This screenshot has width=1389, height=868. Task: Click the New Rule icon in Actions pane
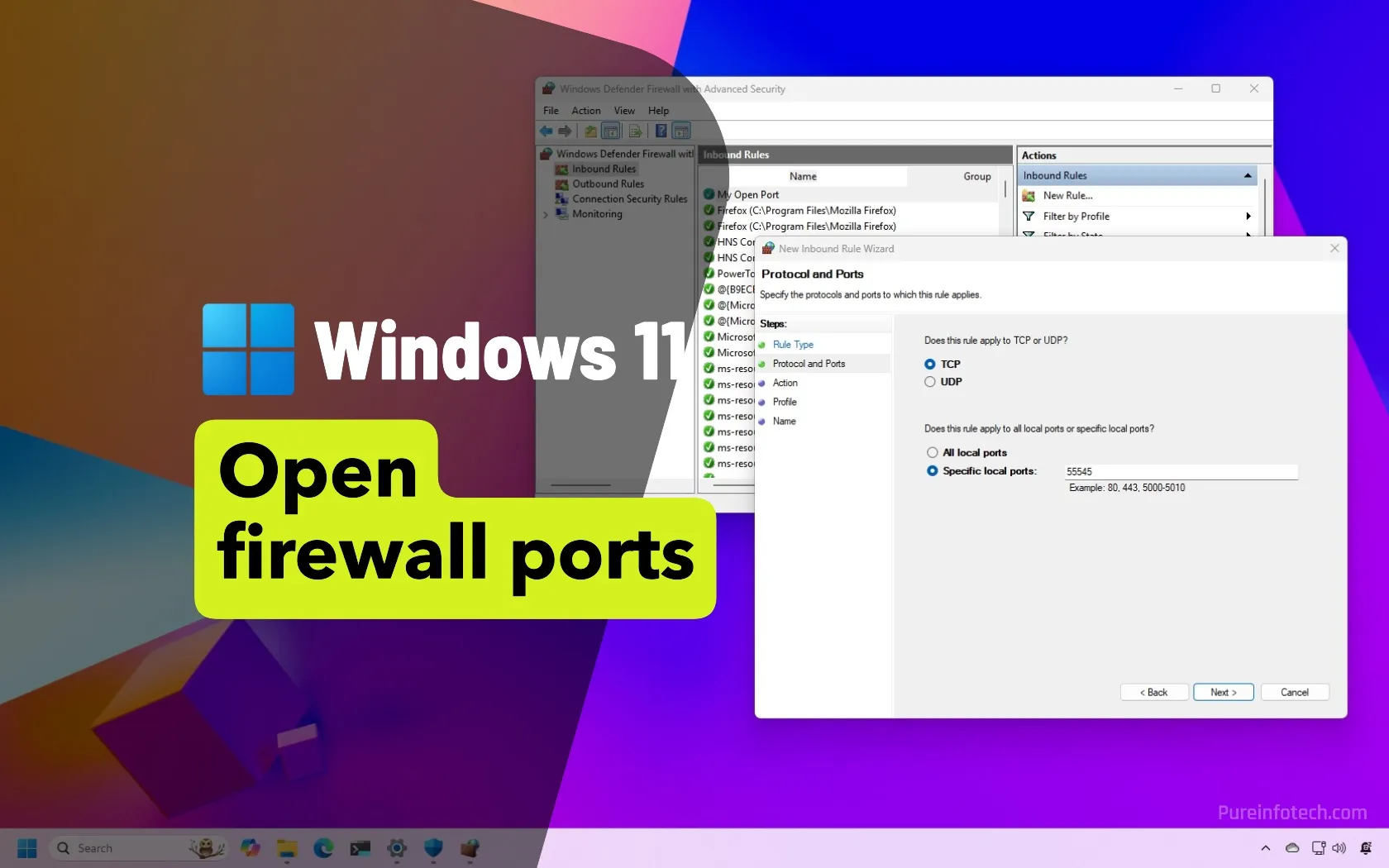tap(1029, 196)
